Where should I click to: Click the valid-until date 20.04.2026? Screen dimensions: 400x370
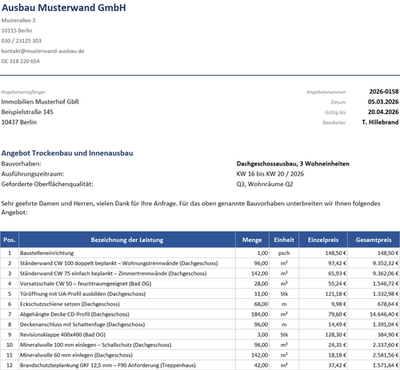[x=383, y=112]
